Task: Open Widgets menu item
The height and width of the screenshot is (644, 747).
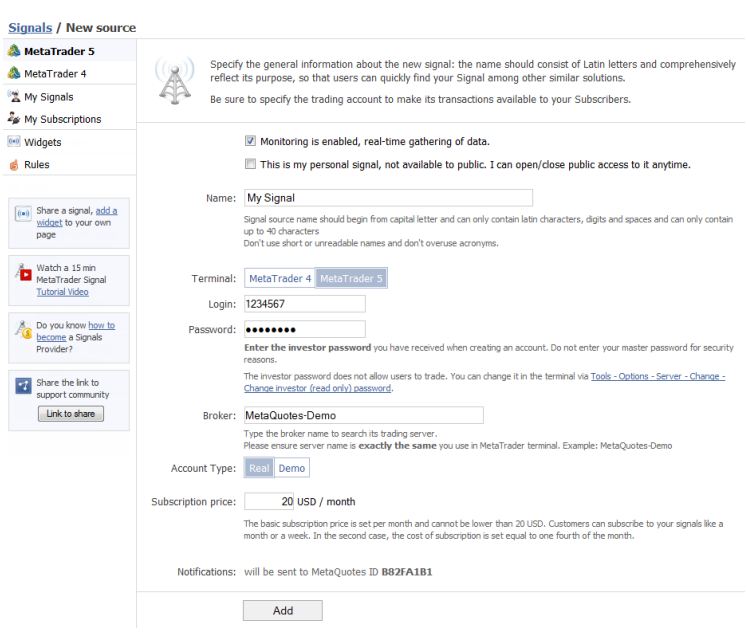Action: (x=70, y=142)
